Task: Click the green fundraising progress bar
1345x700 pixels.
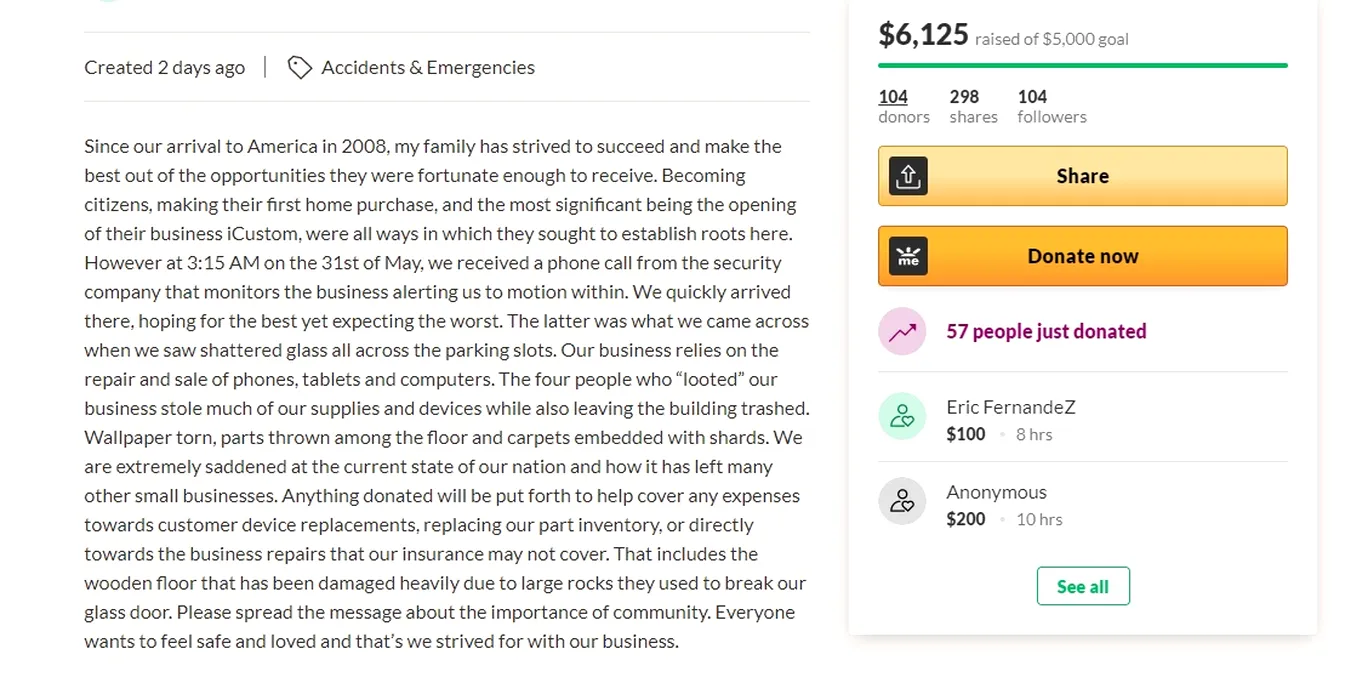Action: pyautogui.click(x=1082, y=65)
